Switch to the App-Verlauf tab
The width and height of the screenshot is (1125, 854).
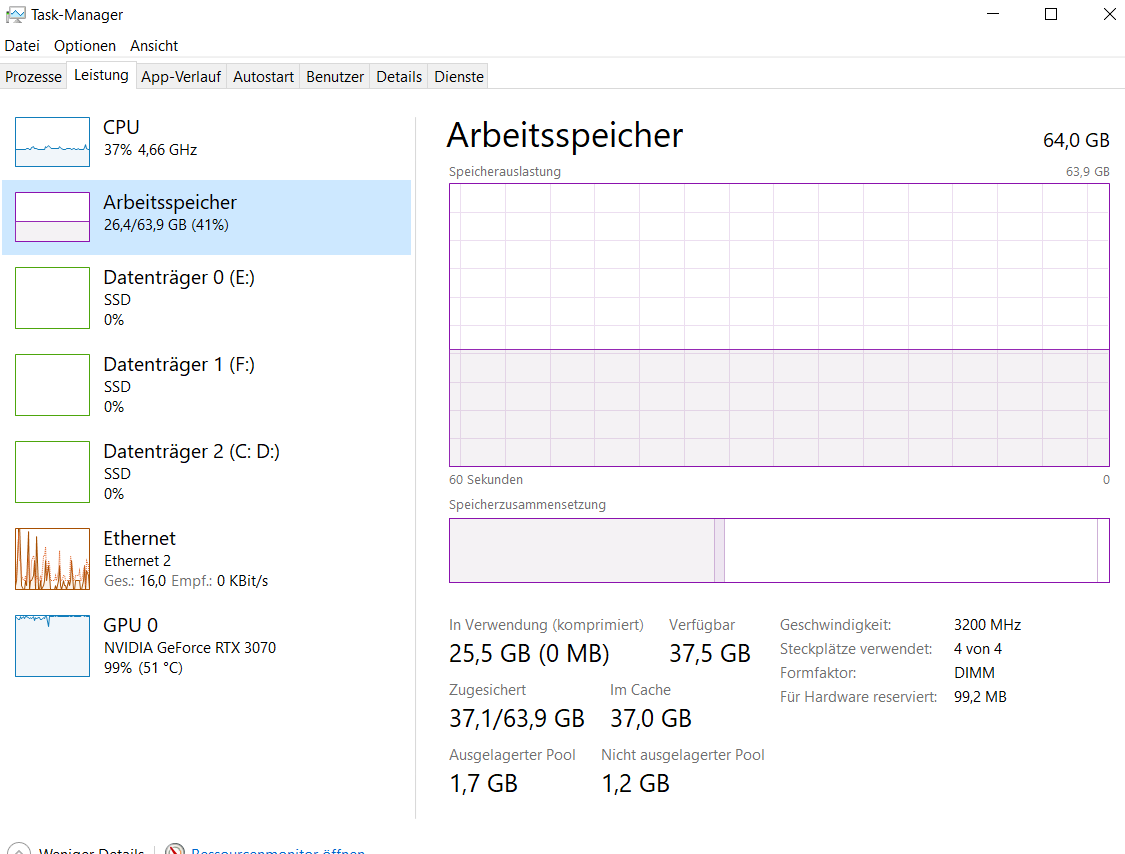[x=181, y=77]
